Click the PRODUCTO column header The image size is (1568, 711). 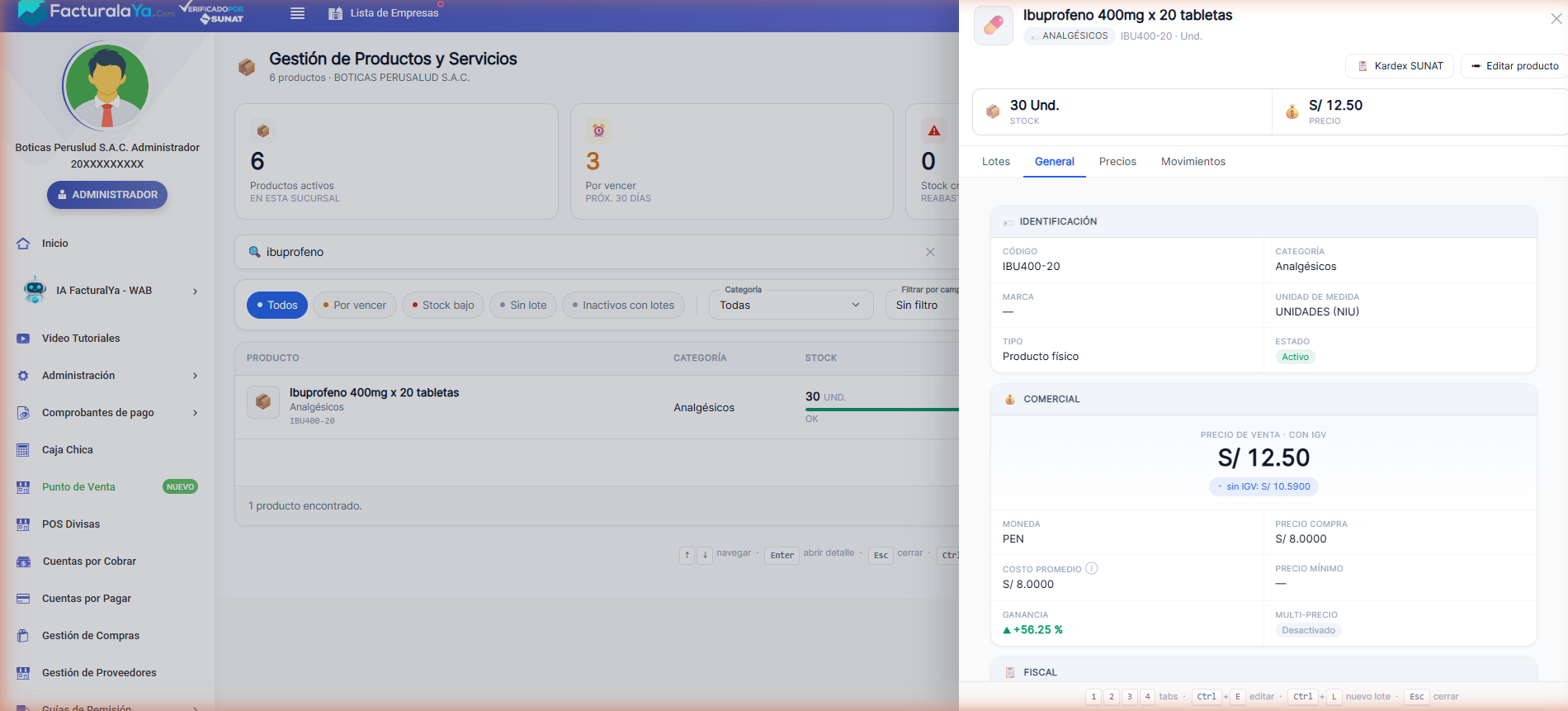(x=273, y=358)
